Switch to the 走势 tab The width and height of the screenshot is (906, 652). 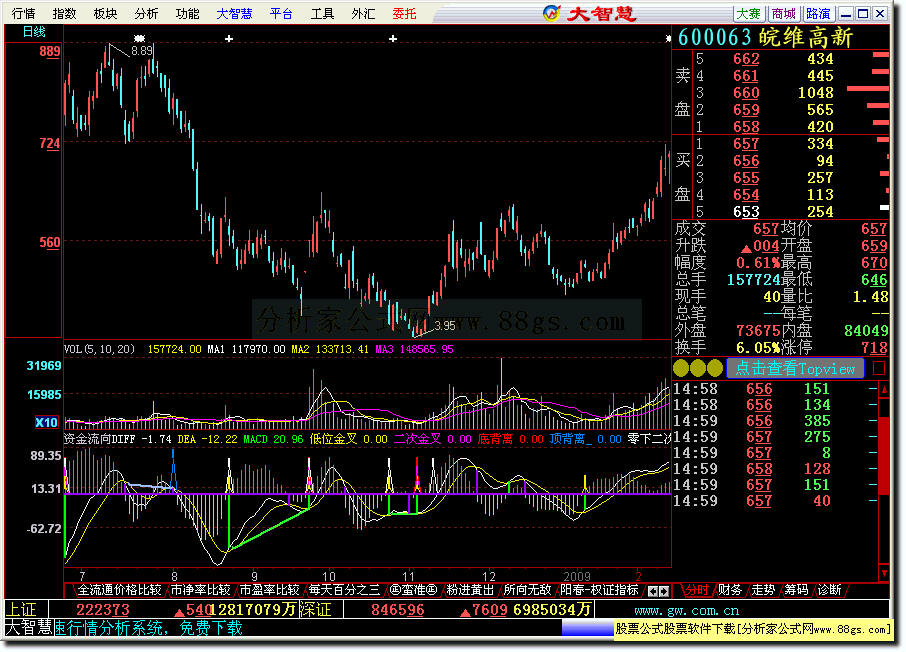[x=763, y=590]
